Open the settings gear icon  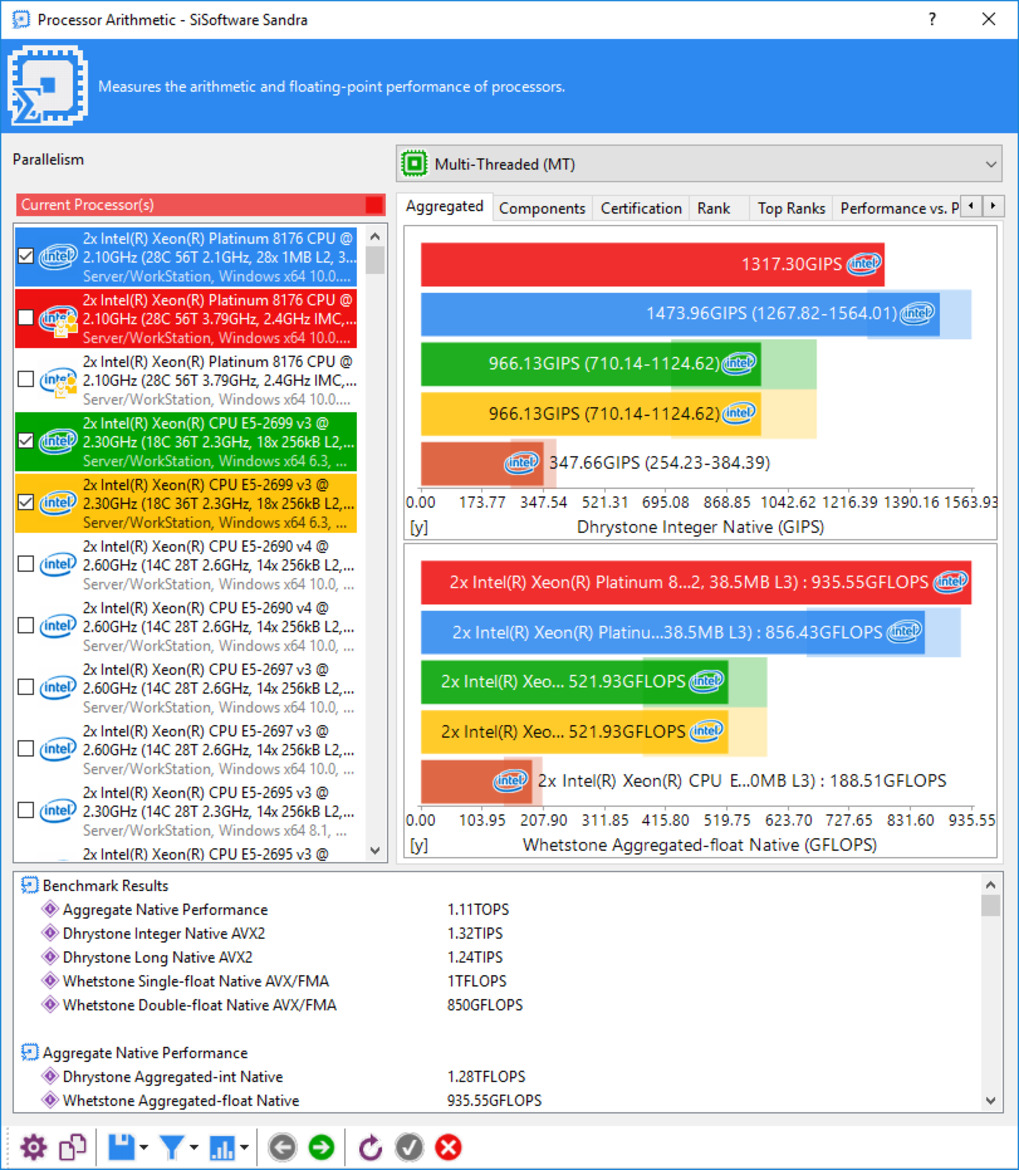(34, 1147)
